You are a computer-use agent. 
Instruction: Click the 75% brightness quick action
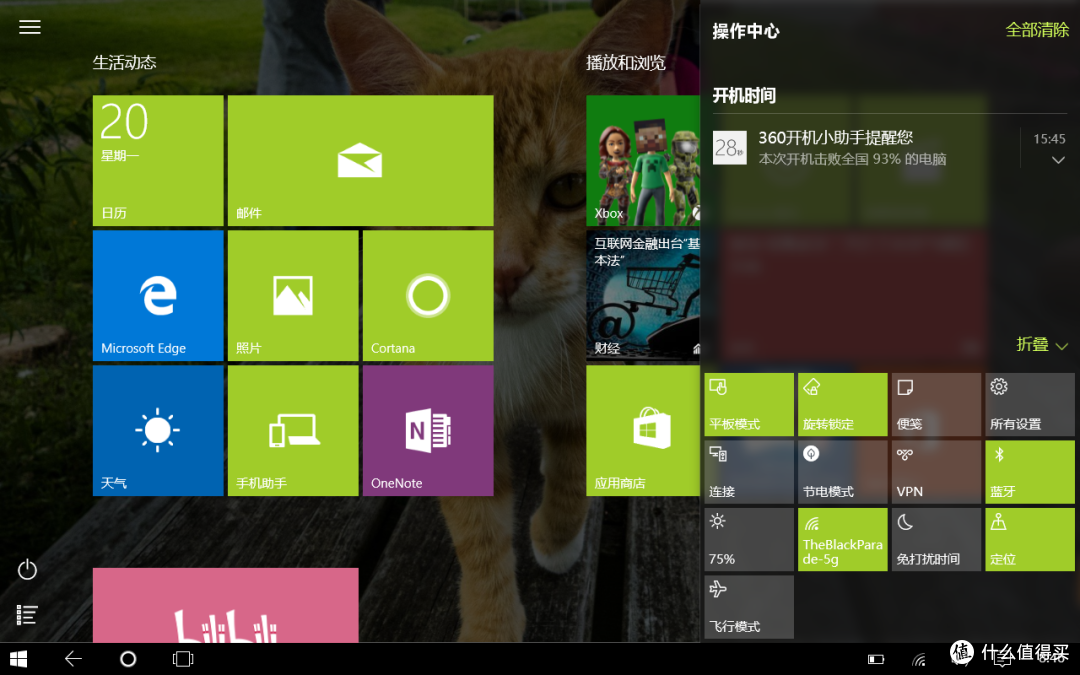click(749, 540)
